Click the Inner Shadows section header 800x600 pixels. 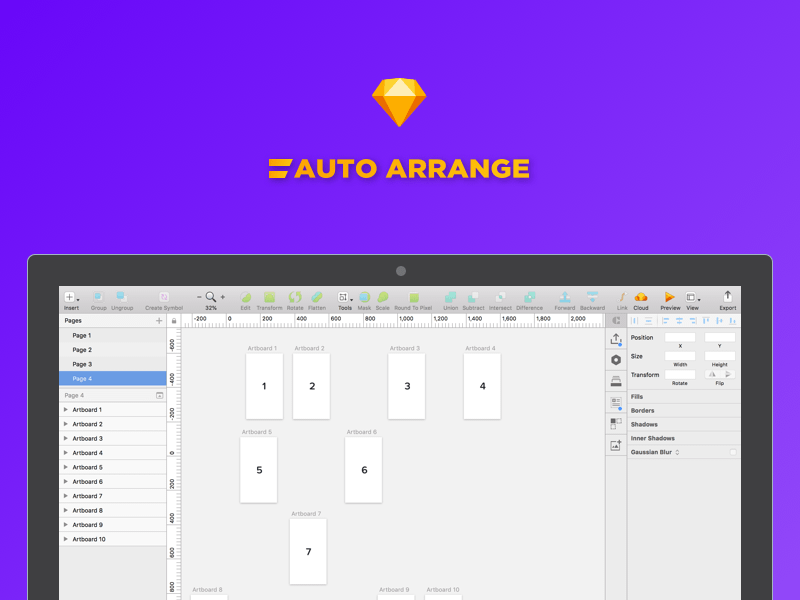tap(684, 438)
